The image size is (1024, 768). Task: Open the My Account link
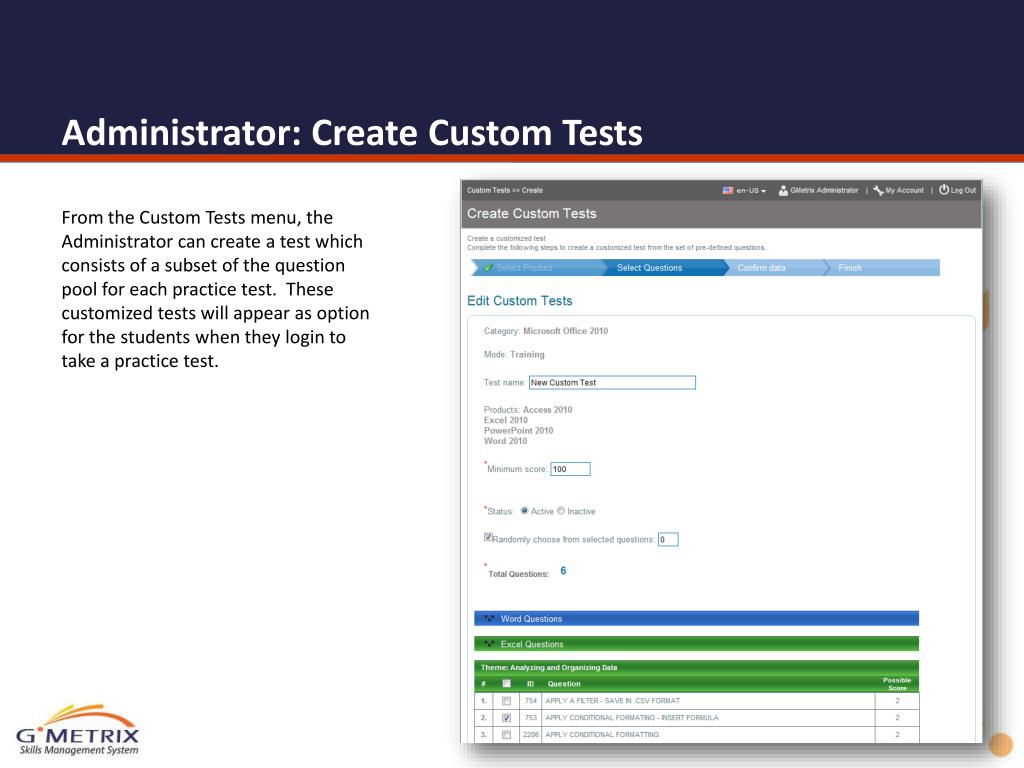coord(904,191)
